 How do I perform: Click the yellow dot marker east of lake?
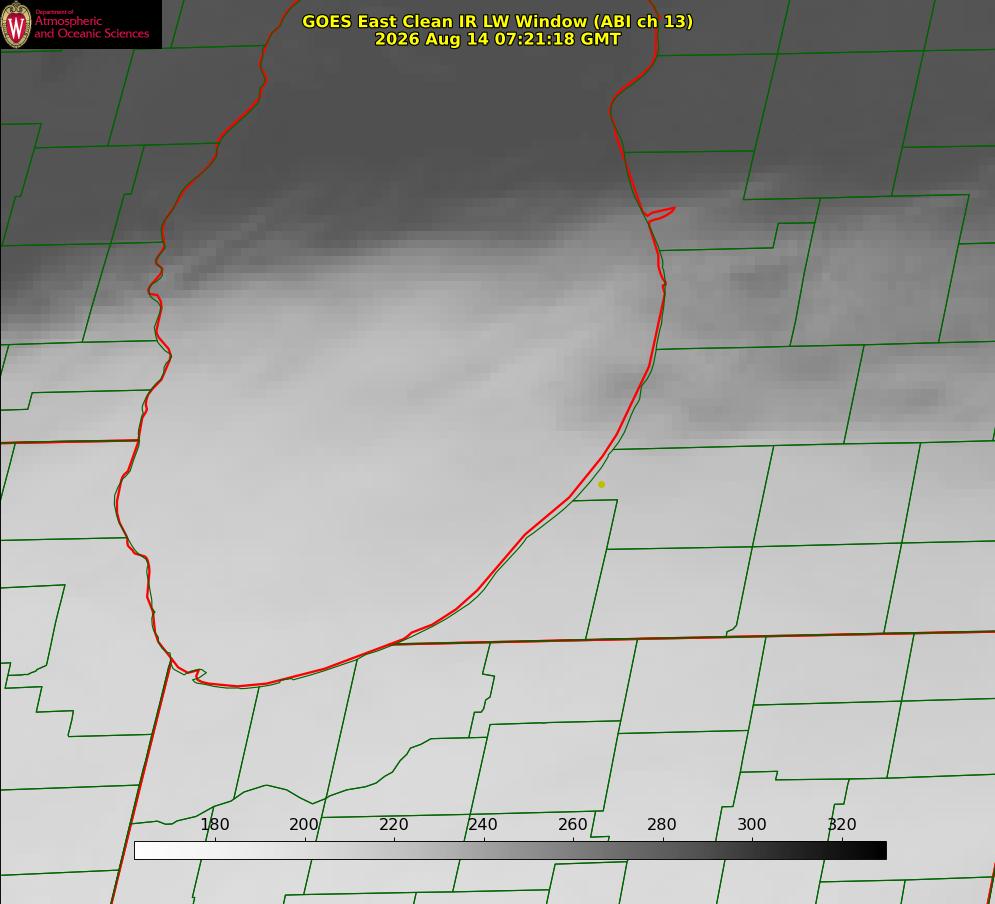pos(602,484)
